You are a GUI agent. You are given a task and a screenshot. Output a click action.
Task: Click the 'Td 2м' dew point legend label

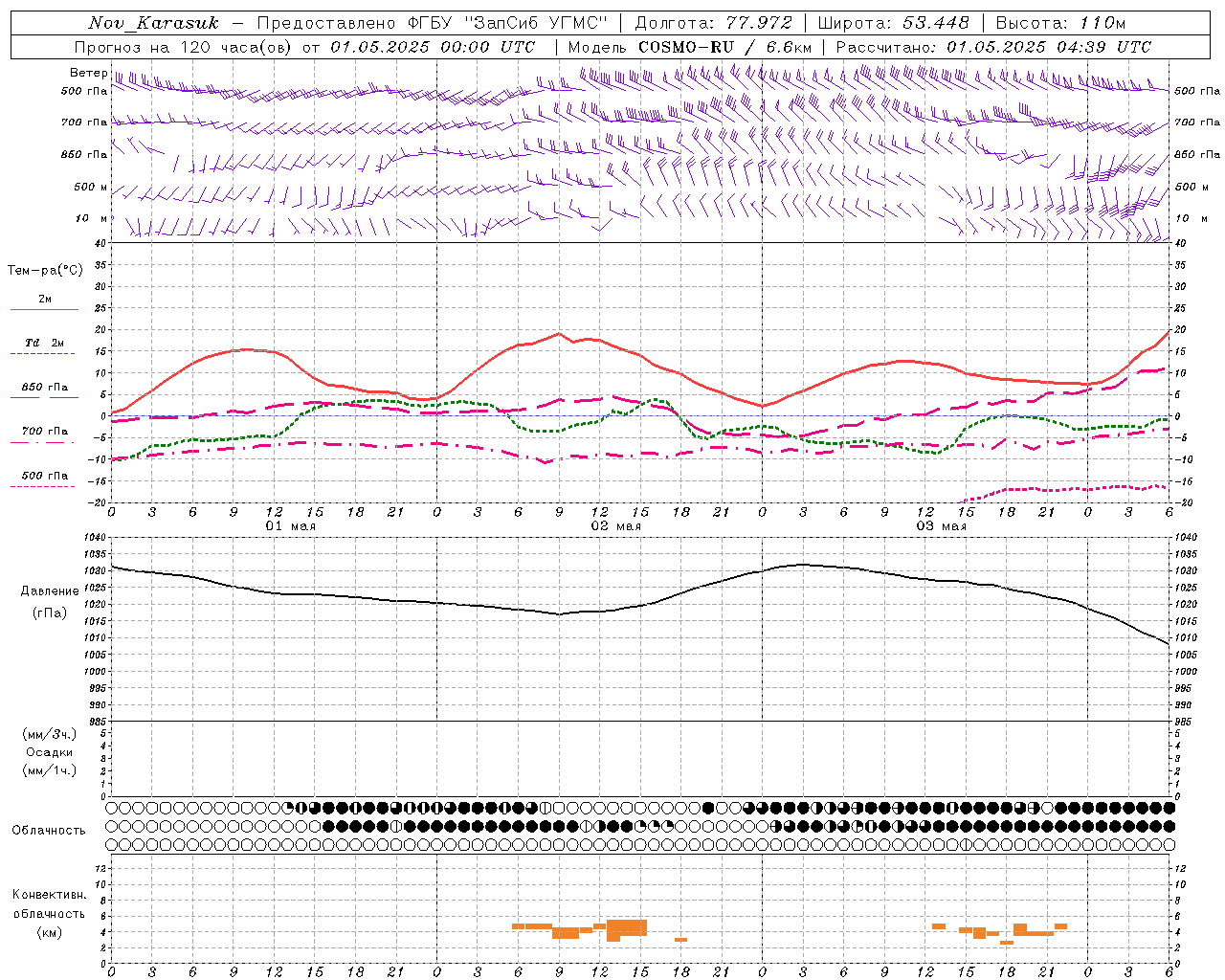tap(45, 343)
